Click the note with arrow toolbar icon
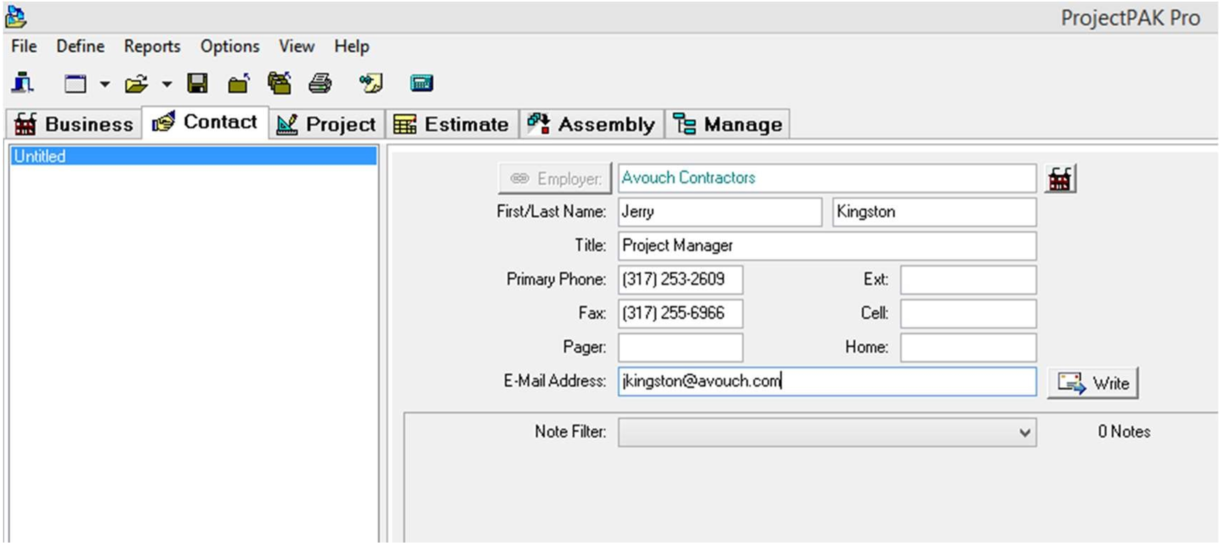Image resolution: width=1223 pixels, height=543 pixels. pos(372,84)
